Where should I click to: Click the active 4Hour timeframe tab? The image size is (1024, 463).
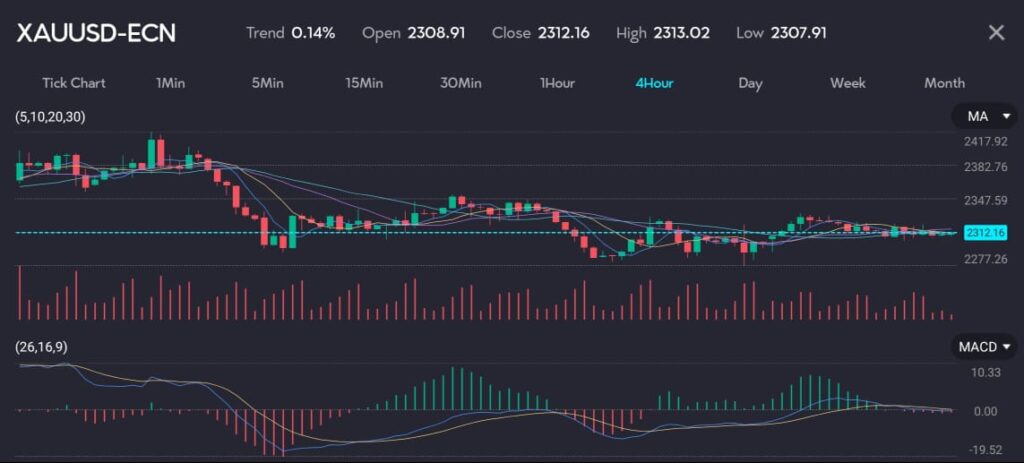point(654,83)
